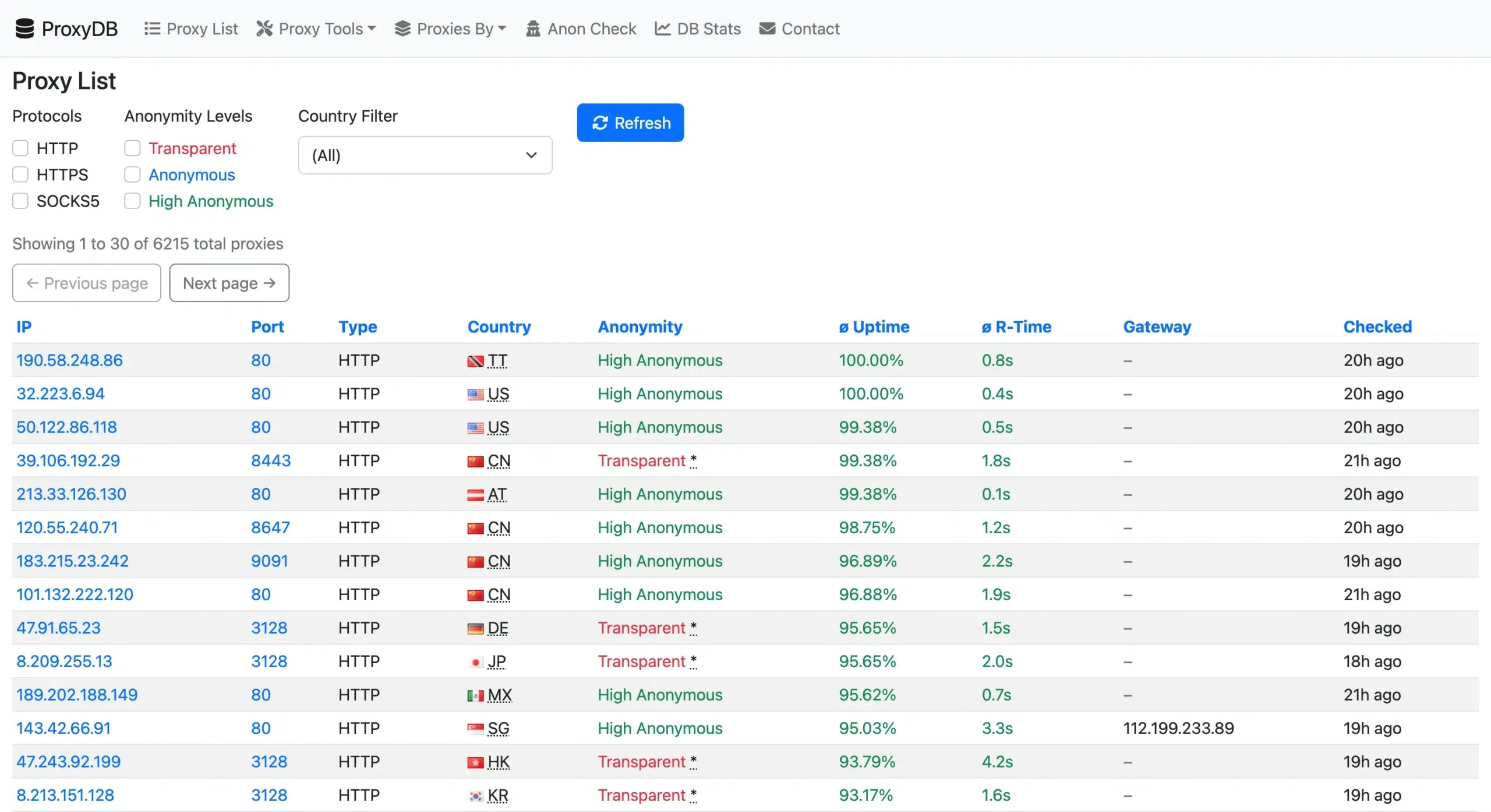Click the wrench tools icon in the navbar
The height and width of the screenshot is (812, 1491).
coord(264,29)
